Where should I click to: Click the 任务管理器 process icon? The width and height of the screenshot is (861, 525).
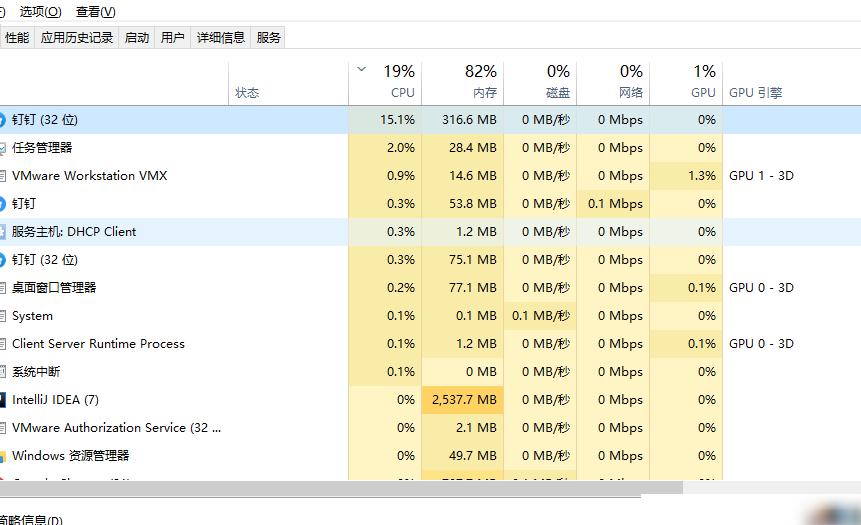pyautogui.click(x=2, y=148)
